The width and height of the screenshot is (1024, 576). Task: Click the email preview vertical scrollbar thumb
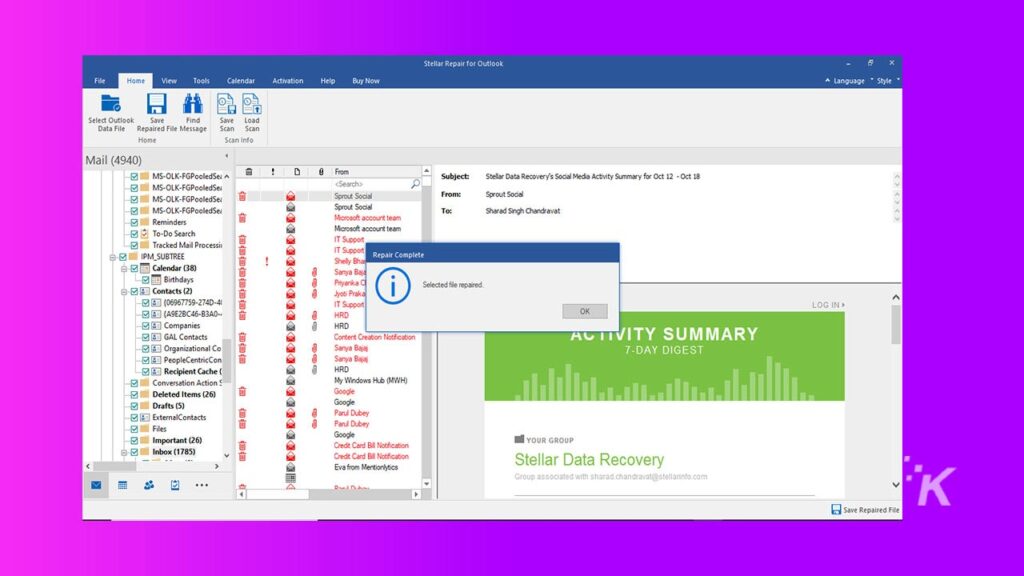[896, 323]
